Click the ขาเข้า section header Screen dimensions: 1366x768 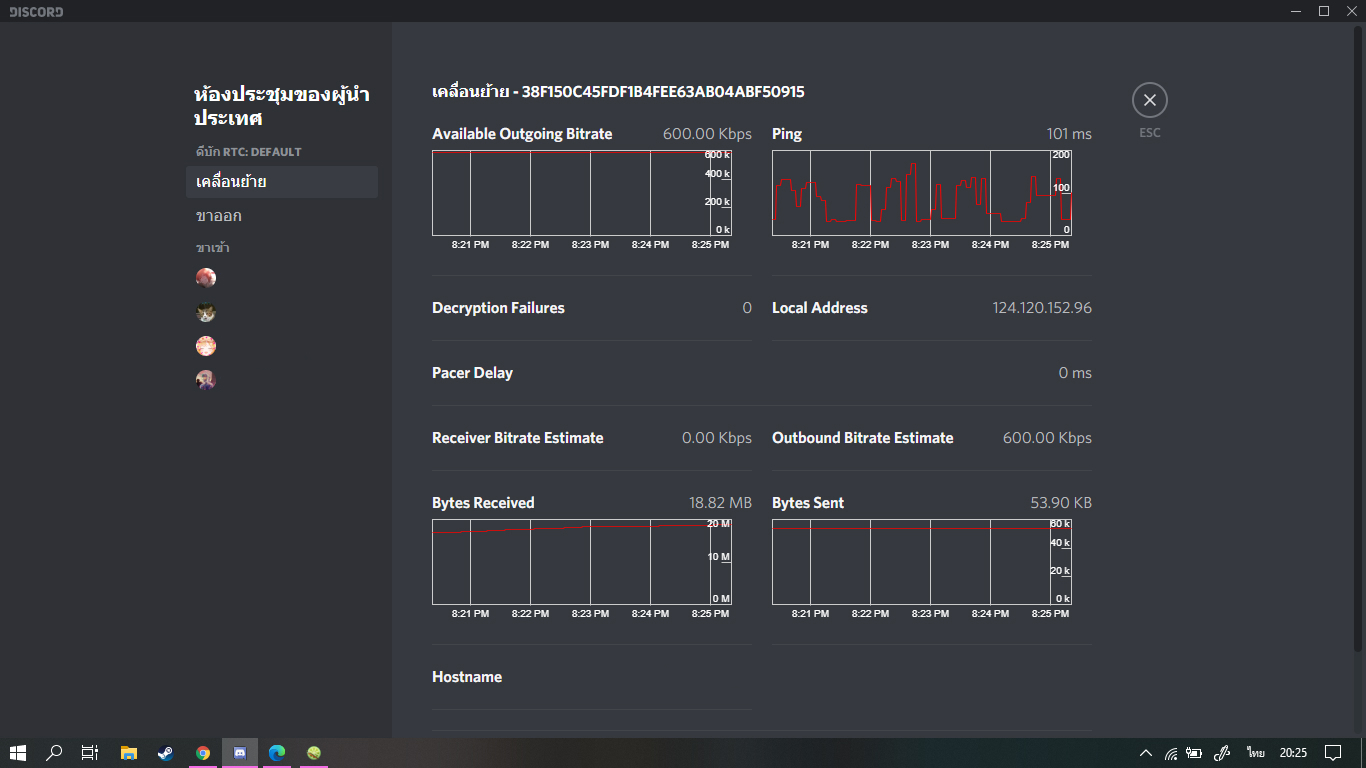(213, 248)
